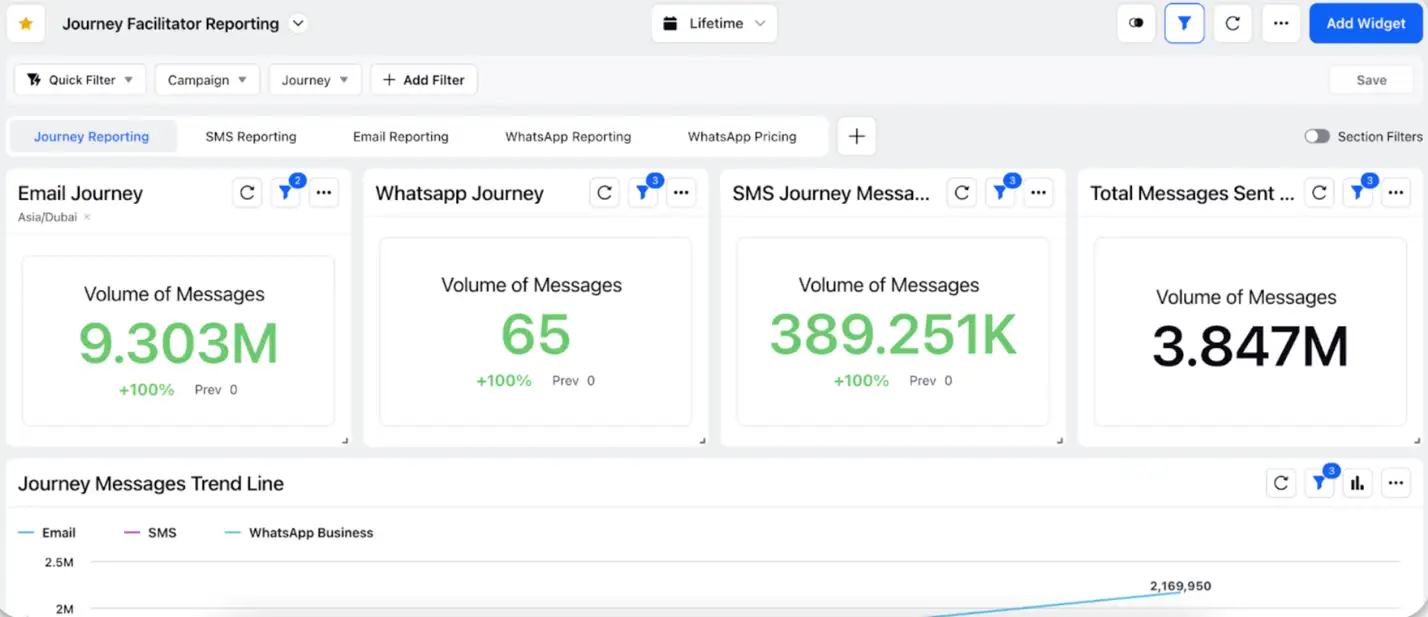Click the Add Widget button
The height and width of the screenshot is (617, 1428).
[x=1366, y=23]
